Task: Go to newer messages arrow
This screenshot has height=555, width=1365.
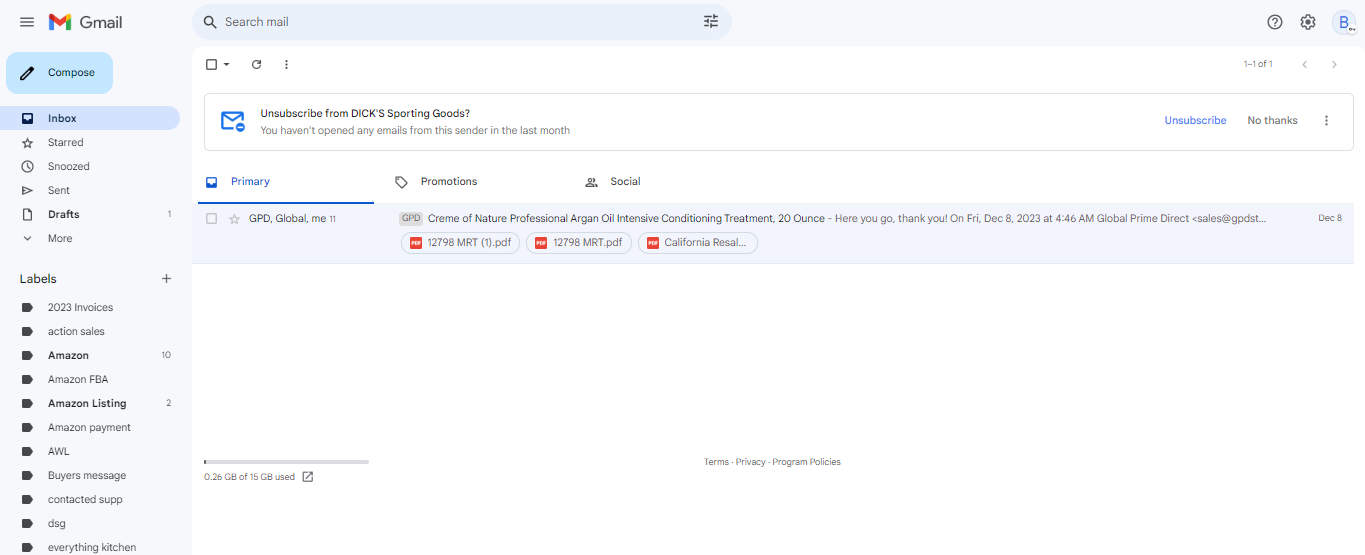Action: click(1304, 64)
